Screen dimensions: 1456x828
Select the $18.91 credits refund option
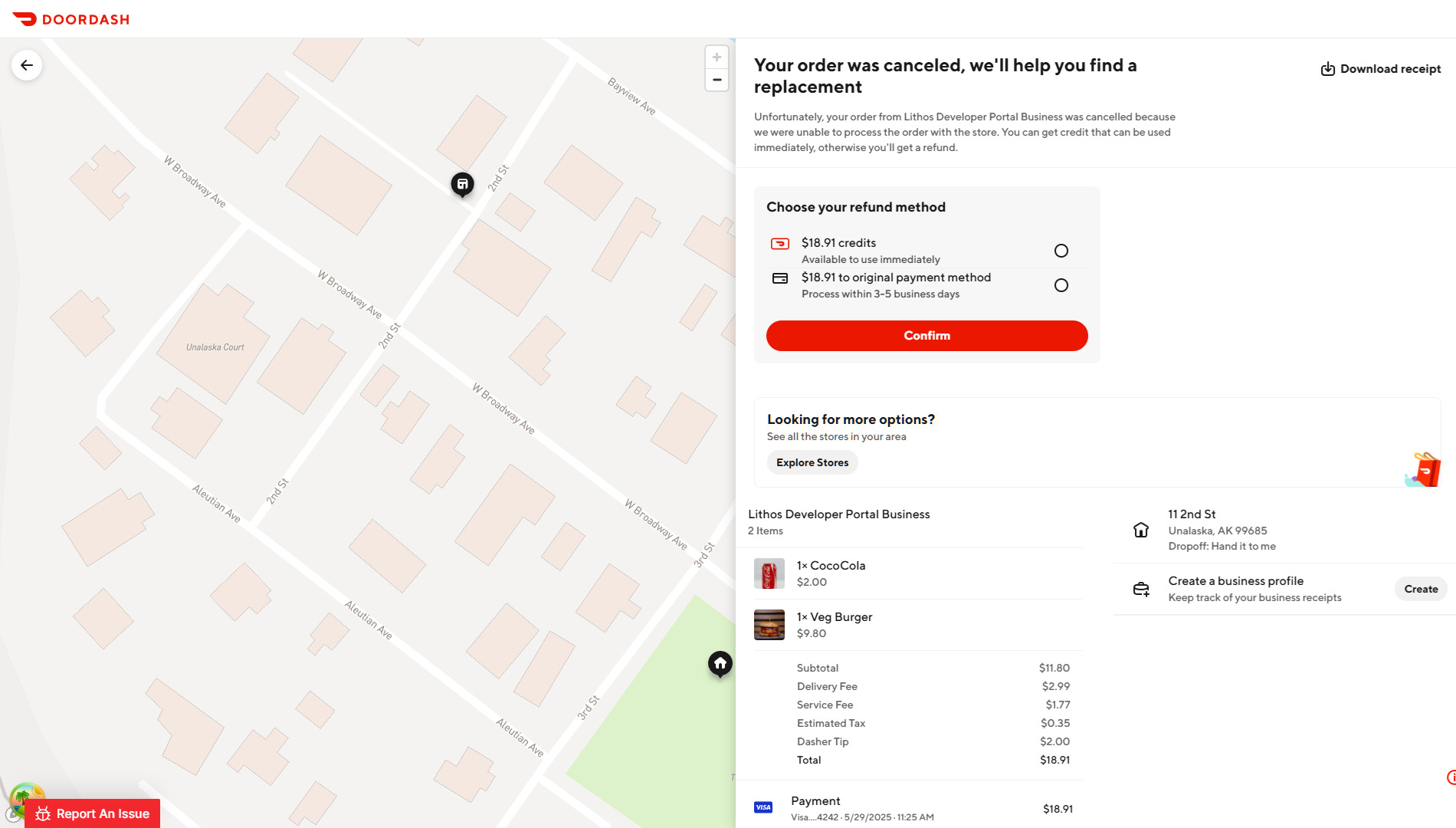[1061, 251]
